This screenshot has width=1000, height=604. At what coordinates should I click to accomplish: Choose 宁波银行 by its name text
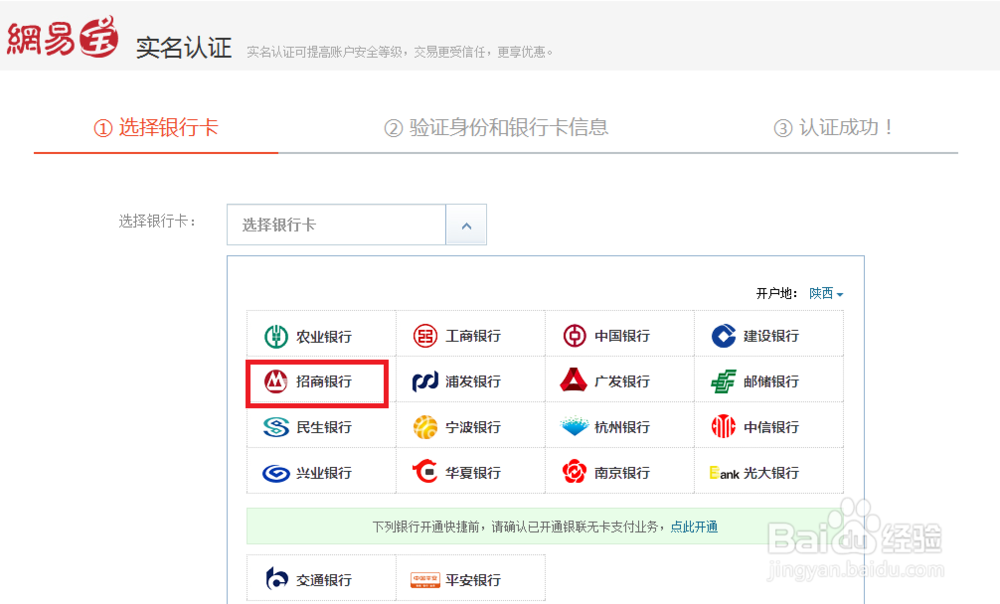coord(473,427)
